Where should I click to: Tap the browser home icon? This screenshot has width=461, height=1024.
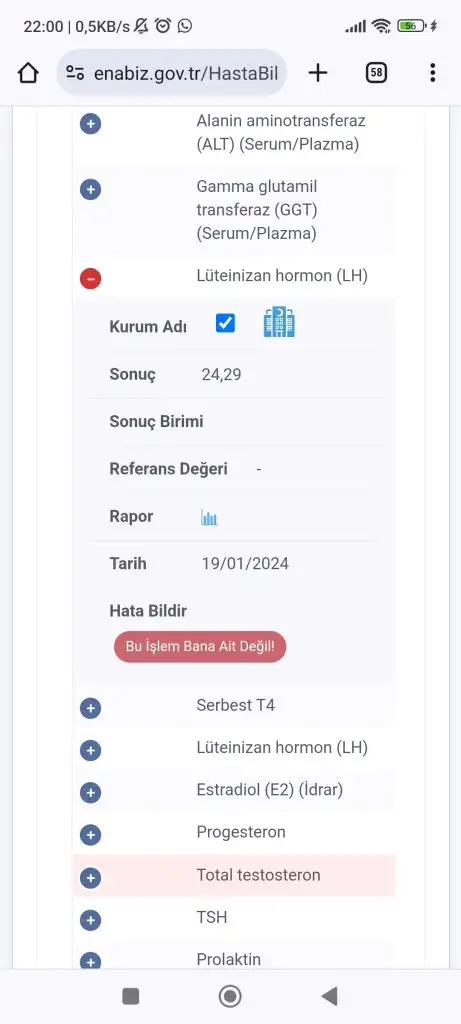tap(28, 73)
